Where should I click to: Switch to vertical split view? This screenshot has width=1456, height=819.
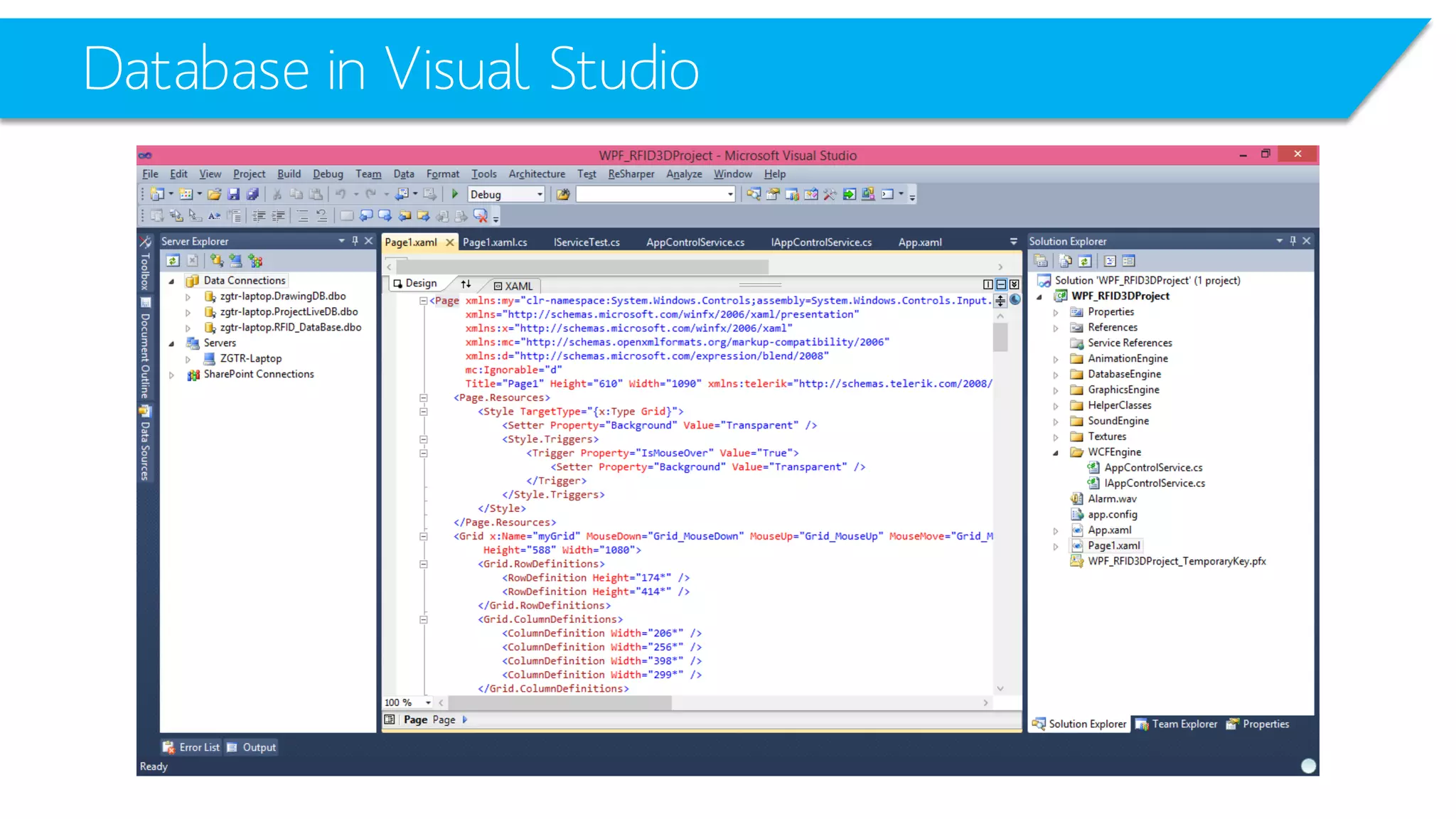coord(988,284)
